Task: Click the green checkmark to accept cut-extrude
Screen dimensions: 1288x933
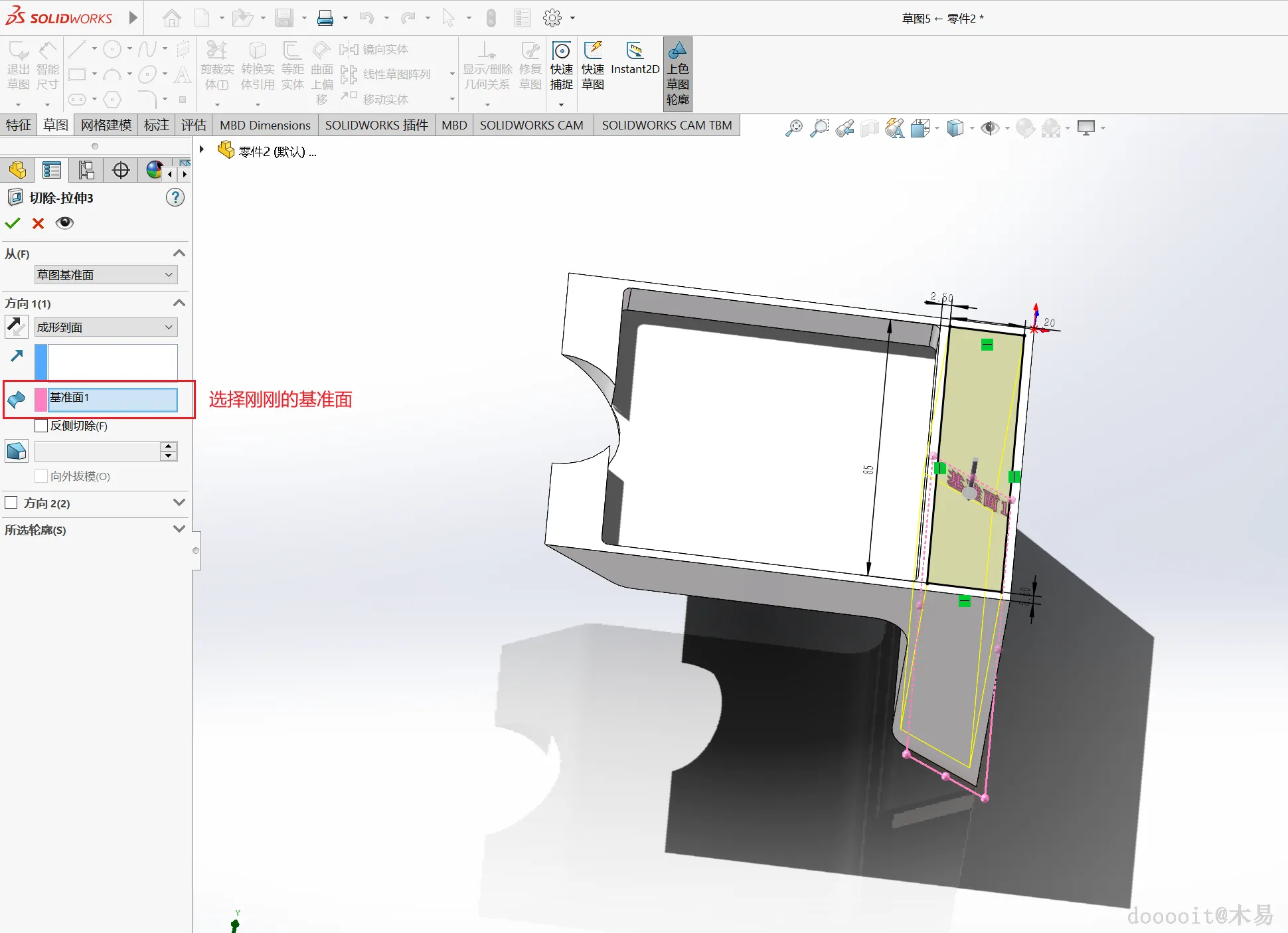Action: [x=13, y=223]
